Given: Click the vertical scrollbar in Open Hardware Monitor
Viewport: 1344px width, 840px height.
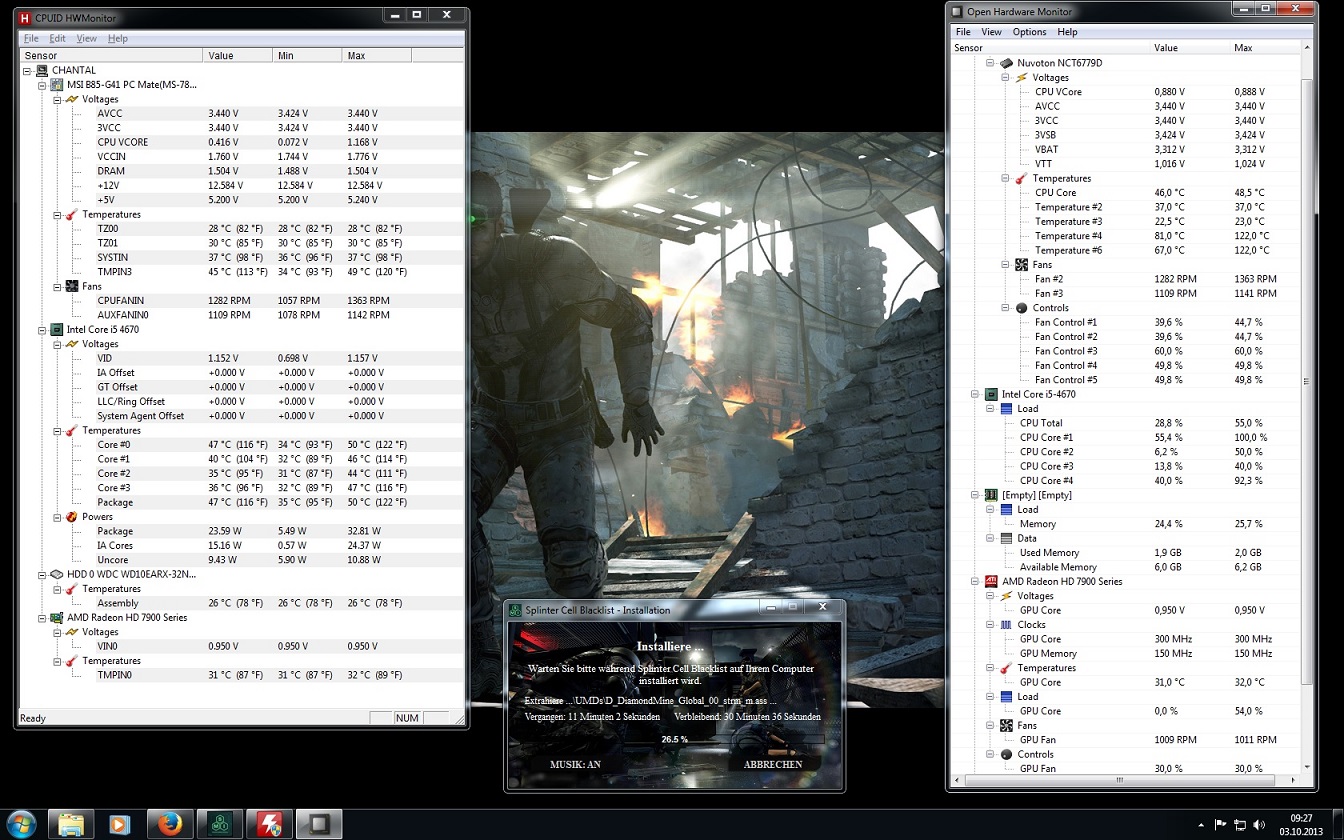Looking at the screenshot, I should (1306, 380).
